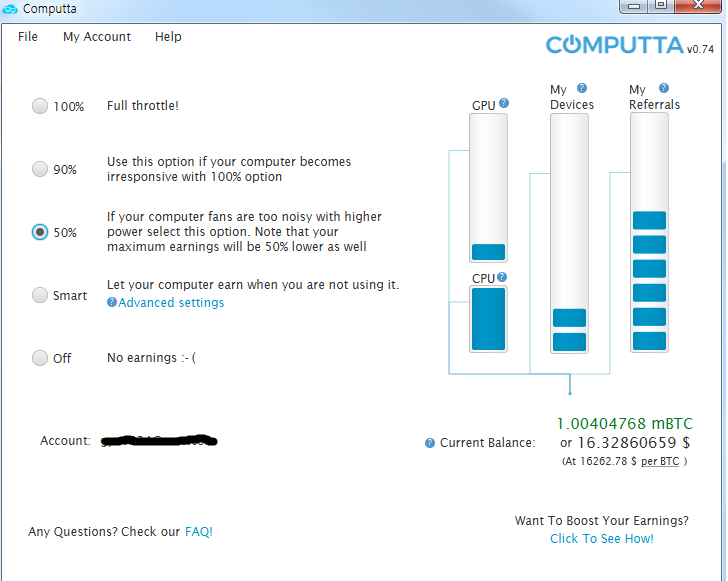Open the File menu
The height and width of the screenshot is (581, 728).
click(x=28, y=37)
